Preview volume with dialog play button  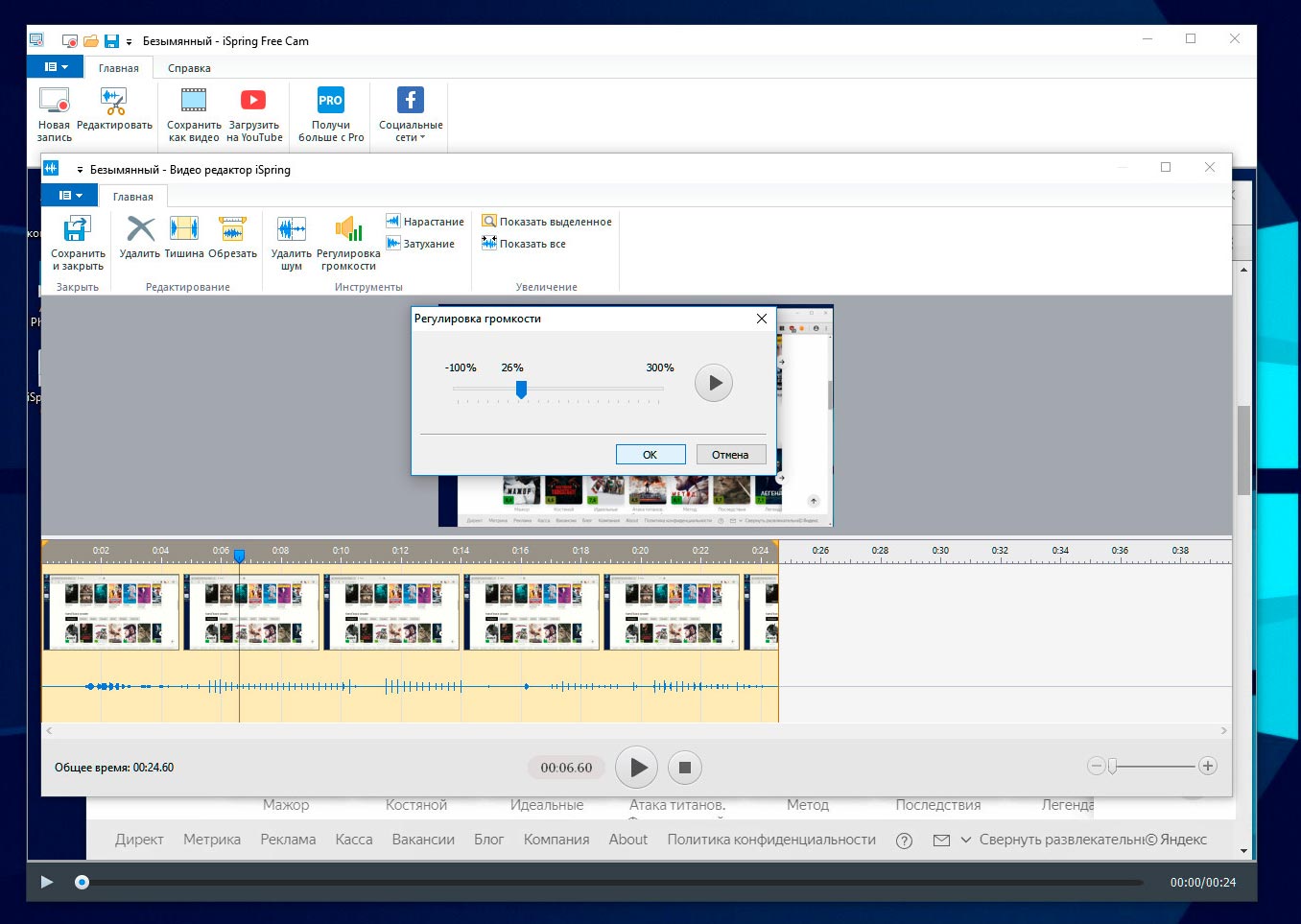[714, 383]
